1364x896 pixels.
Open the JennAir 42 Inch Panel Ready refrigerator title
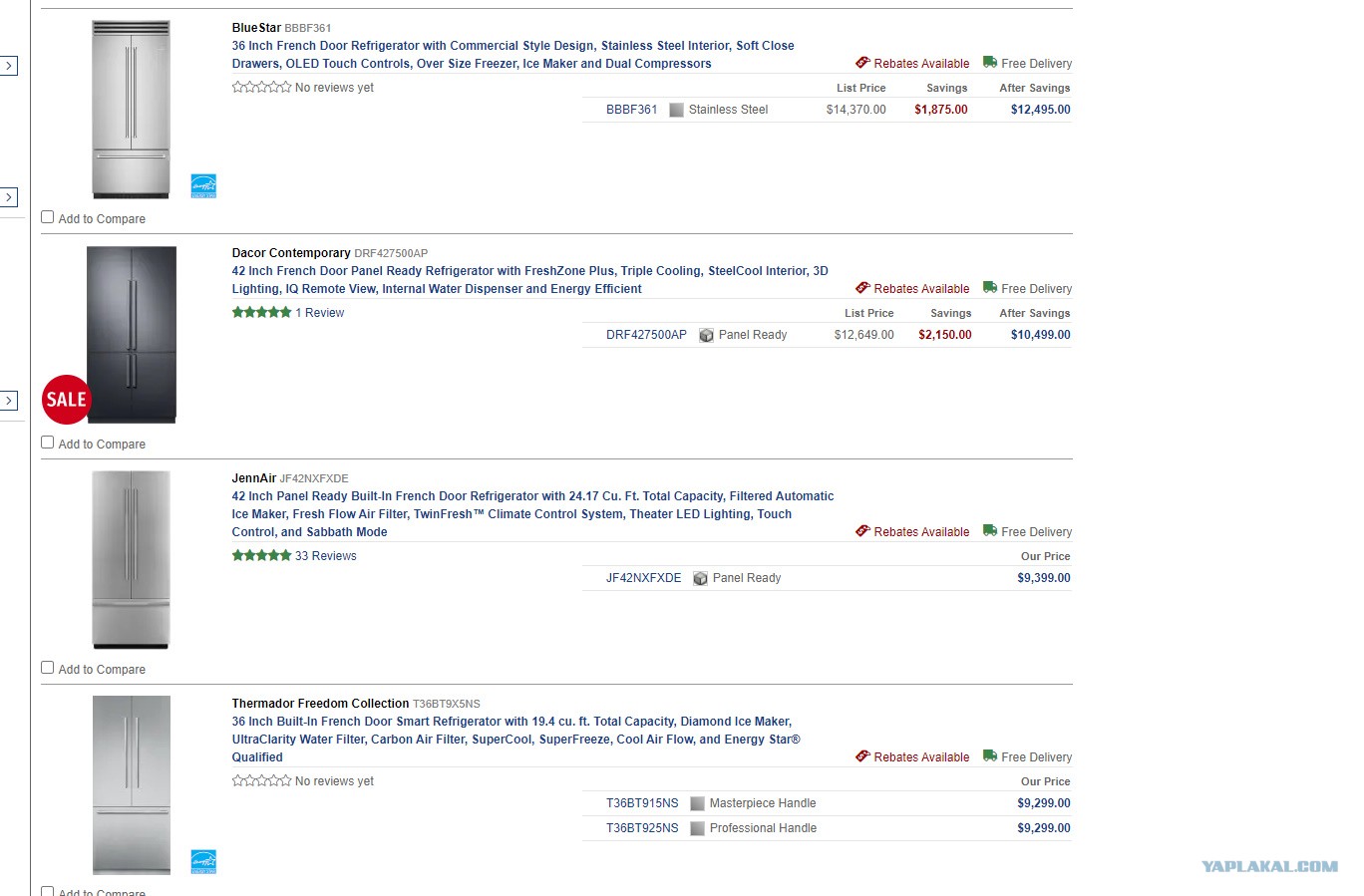[532, 514]
